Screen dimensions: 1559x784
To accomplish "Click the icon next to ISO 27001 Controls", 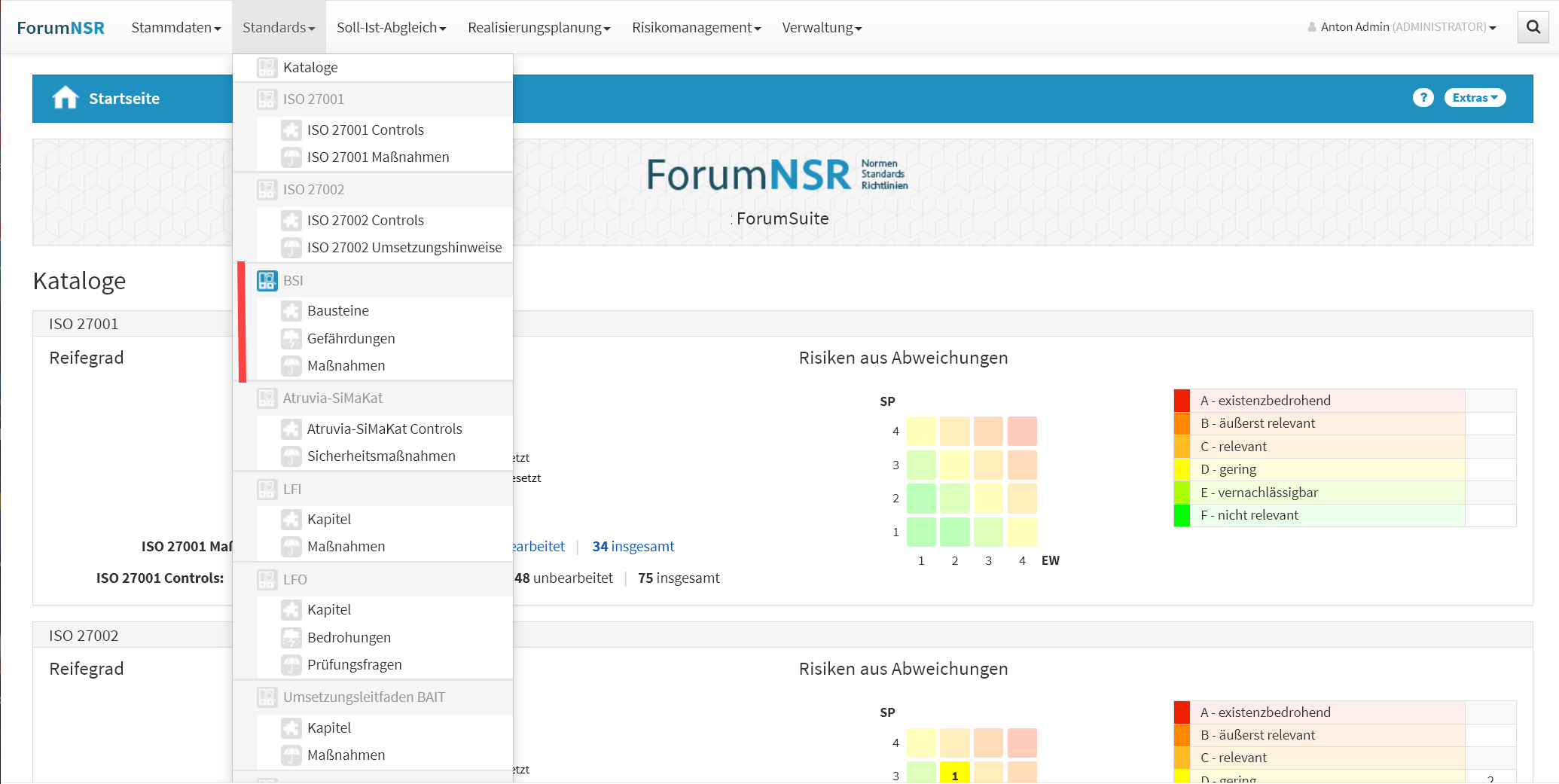I will click(x=291, y=130).
